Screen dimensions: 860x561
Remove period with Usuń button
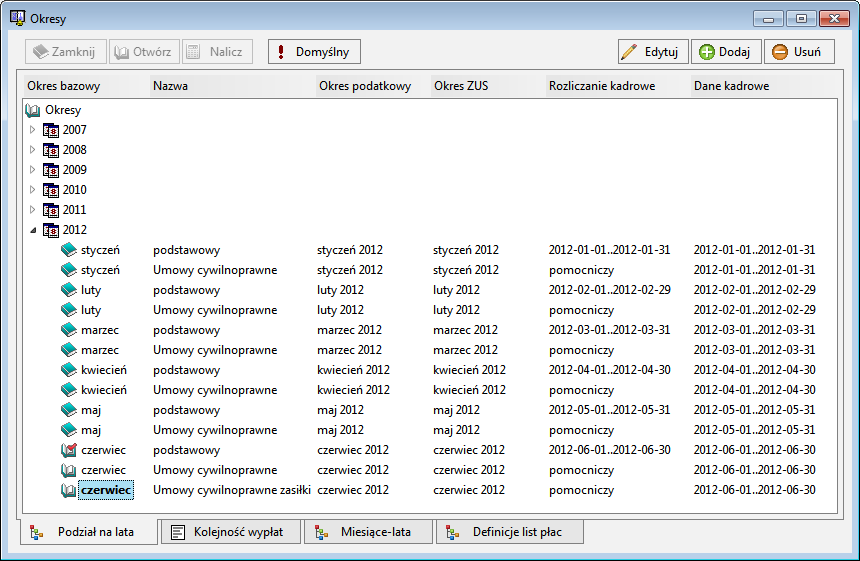799,52
